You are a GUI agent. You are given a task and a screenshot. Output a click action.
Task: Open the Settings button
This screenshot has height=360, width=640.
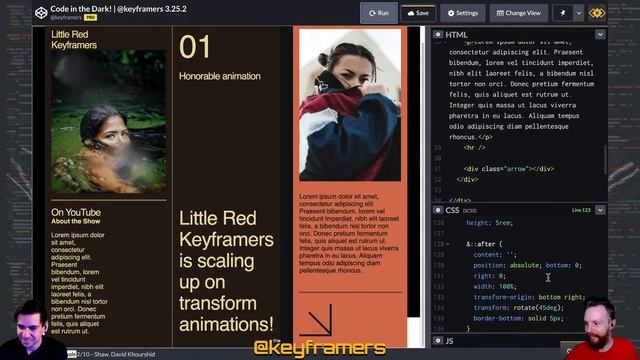[x=462, y=13]
